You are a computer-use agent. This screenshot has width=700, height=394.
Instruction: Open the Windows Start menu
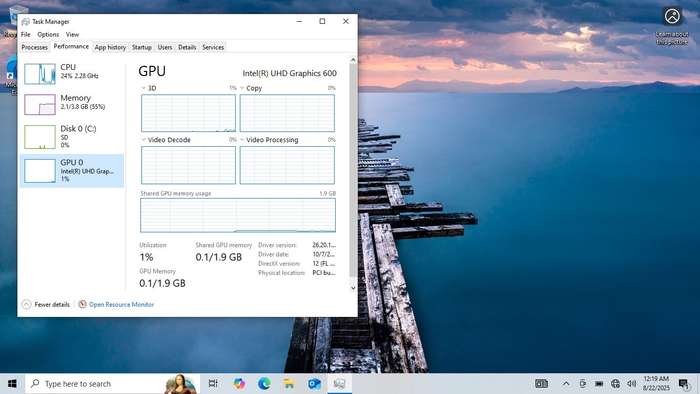tap(12, 383)
